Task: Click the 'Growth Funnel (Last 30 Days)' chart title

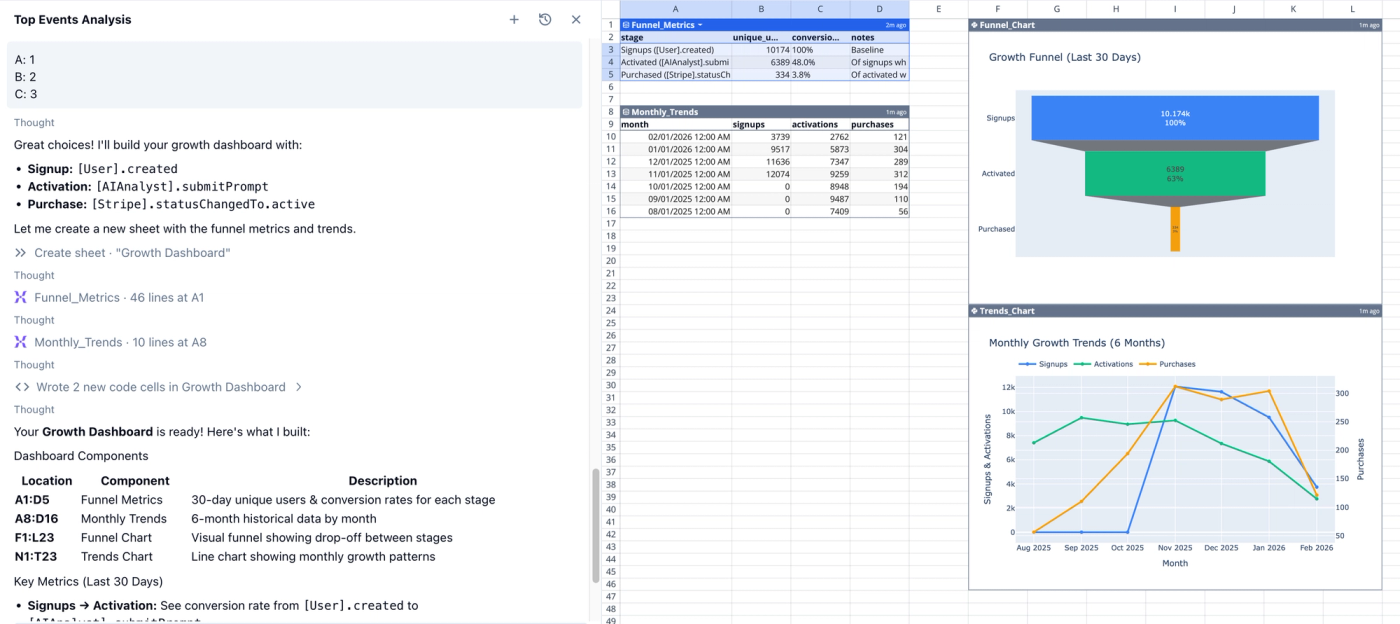Action: pos(1065,57)
